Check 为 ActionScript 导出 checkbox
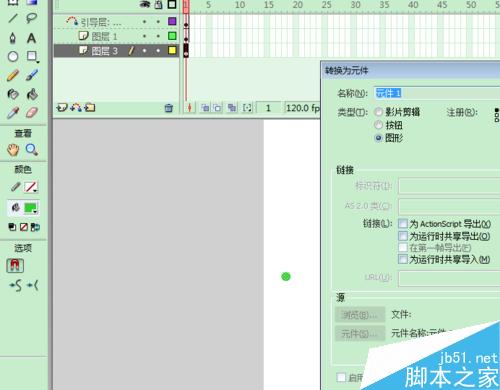 coord(403,223)
